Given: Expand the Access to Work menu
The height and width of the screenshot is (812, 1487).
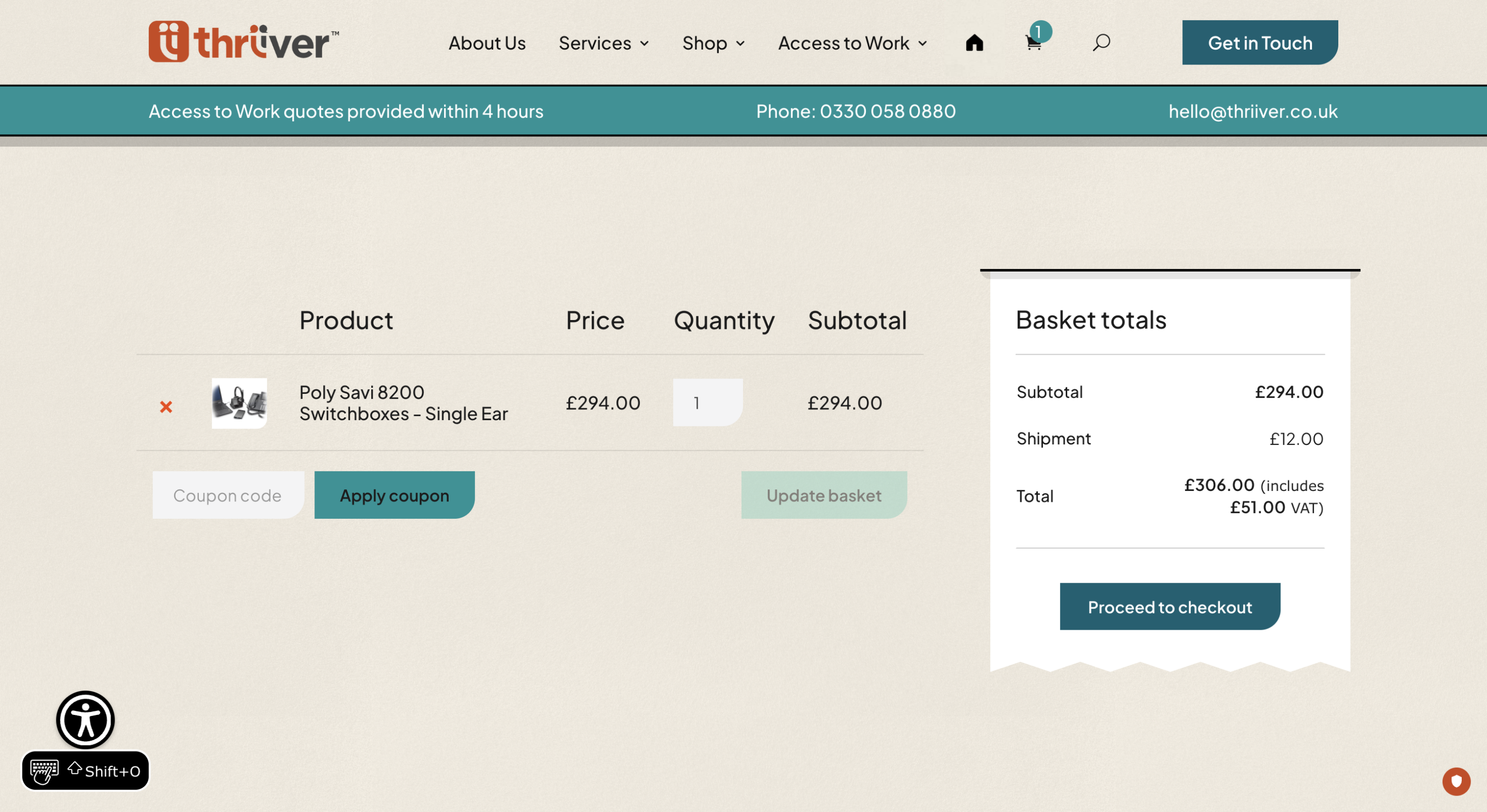Looking at the screenshot, I should tap(852, 43).
